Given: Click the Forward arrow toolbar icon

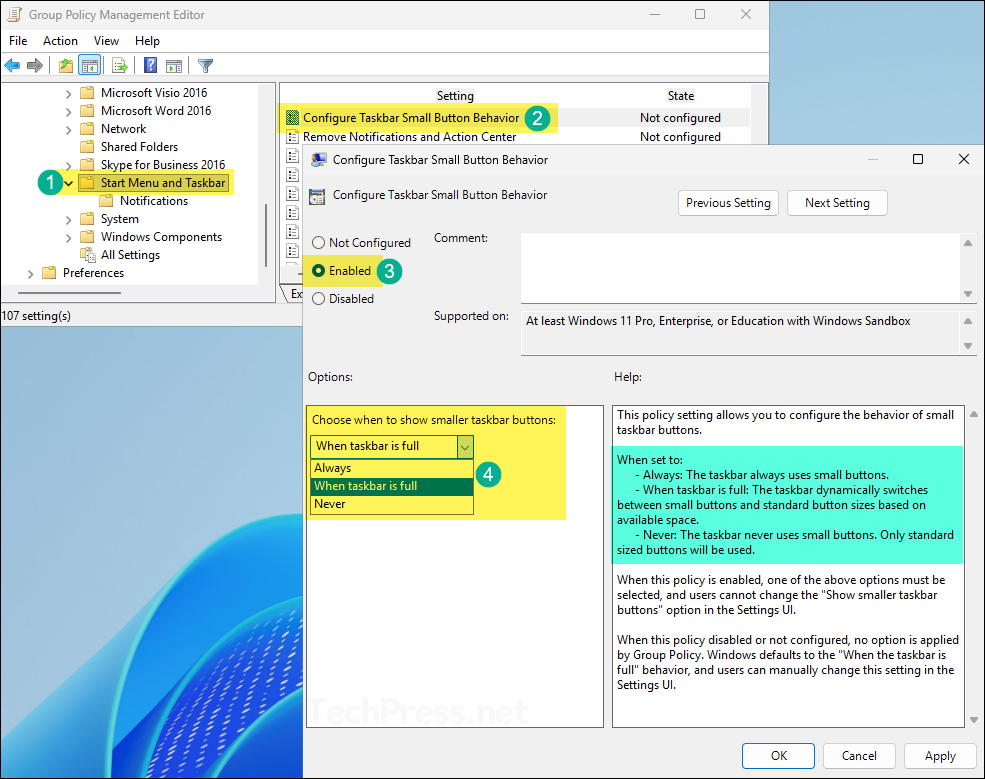Looking at the screenshot, I should [35, 66].
